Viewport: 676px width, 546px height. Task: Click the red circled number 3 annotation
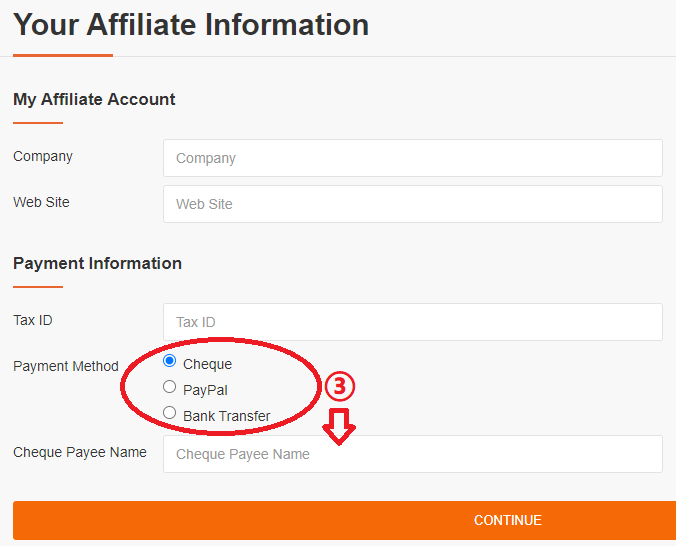coord(340,386)
